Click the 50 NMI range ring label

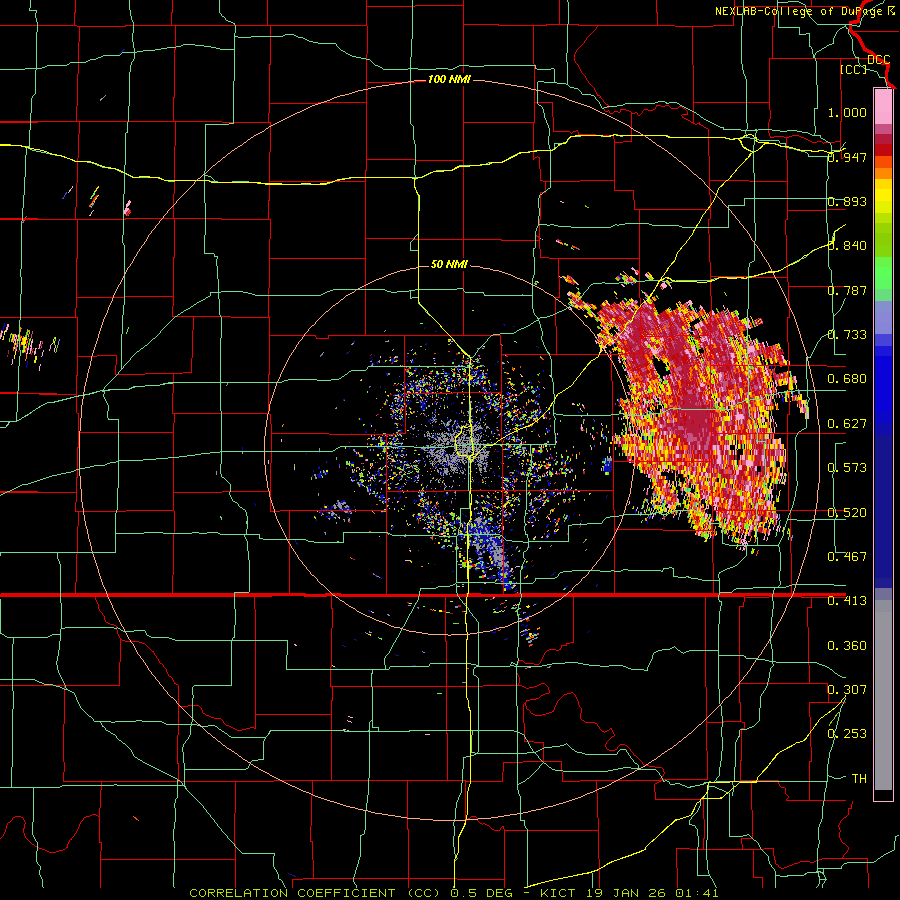449,264
